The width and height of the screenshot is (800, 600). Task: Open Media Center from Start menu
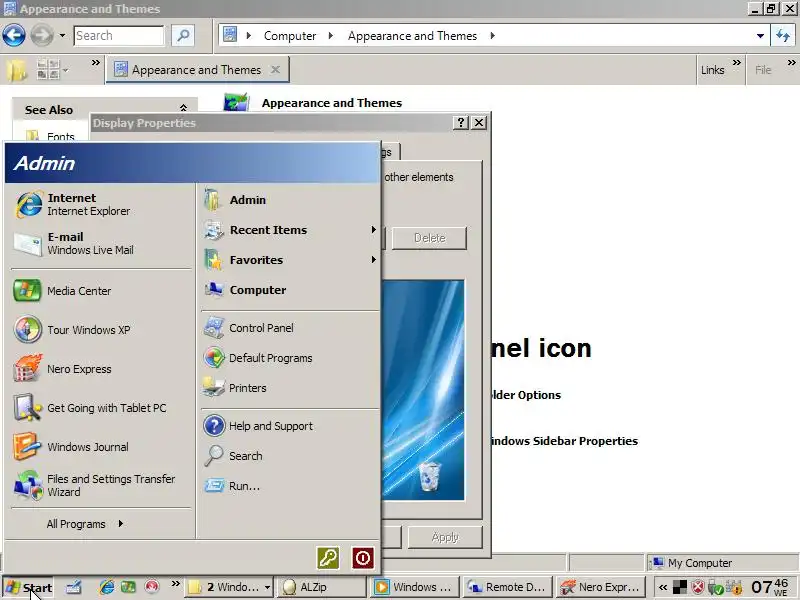pyautogui.click(x=101, y=291)
